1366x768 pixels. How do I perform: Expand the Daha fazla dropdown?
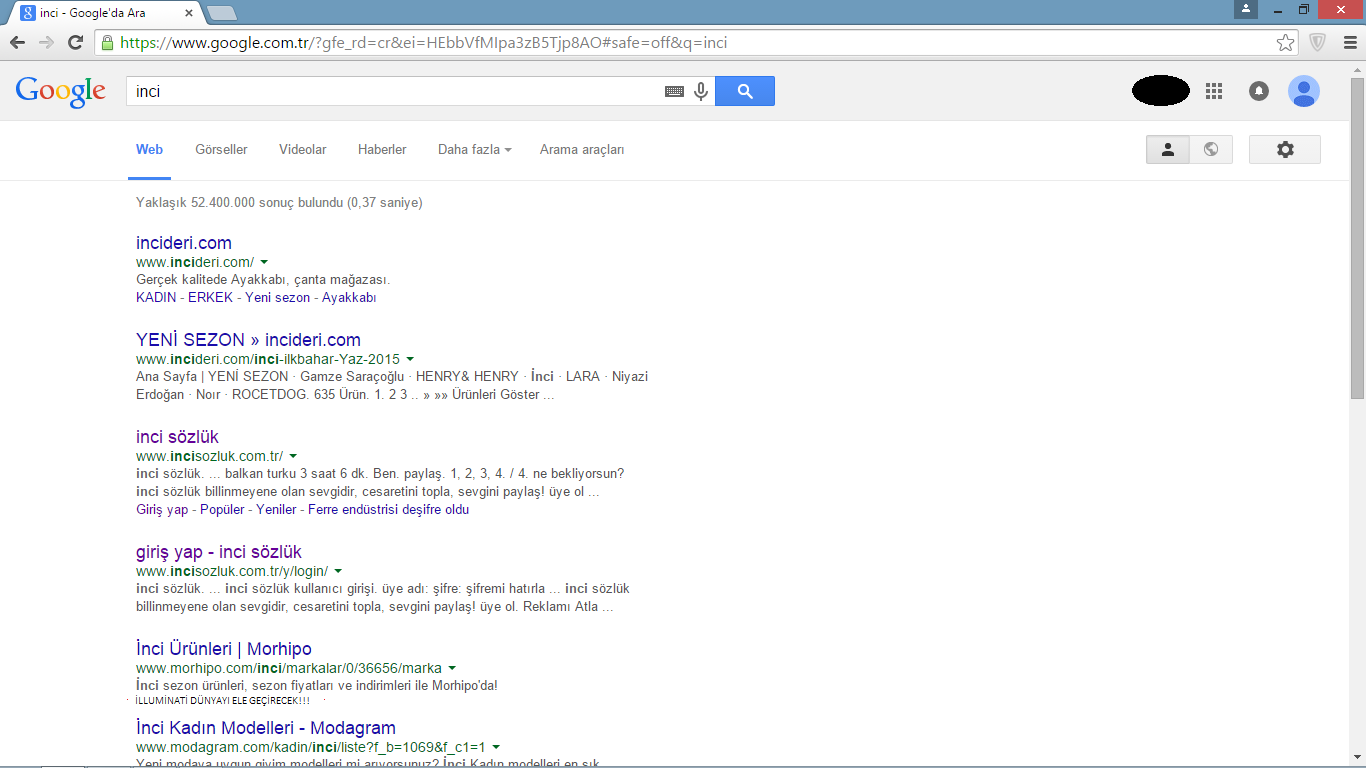[475, 149]
